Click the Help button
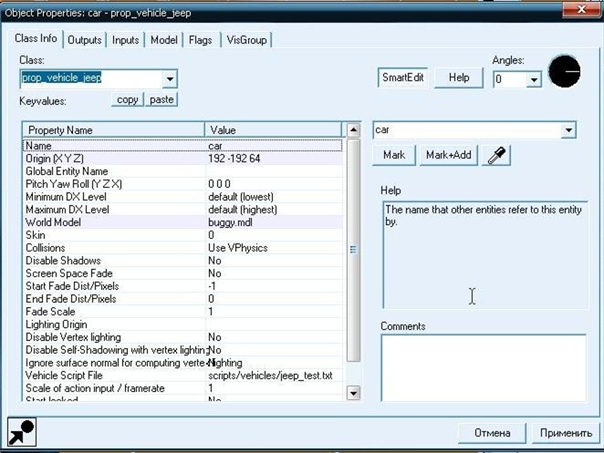Screen dimensions: 604x453 [x=459, y=78]
